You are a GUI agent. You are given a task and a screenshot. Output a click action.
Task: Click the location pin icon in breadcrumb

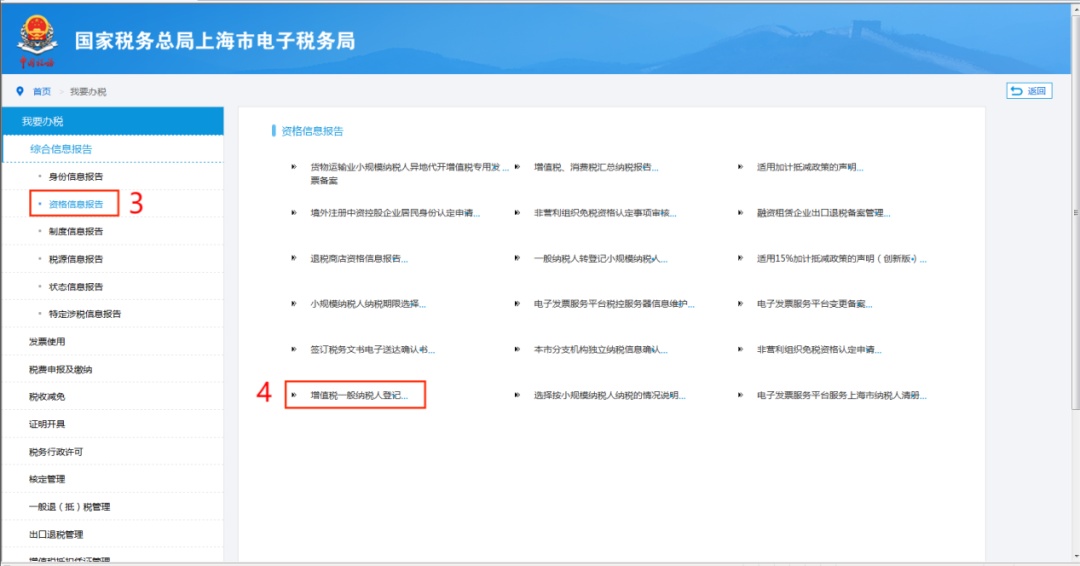tap(20, 91)
